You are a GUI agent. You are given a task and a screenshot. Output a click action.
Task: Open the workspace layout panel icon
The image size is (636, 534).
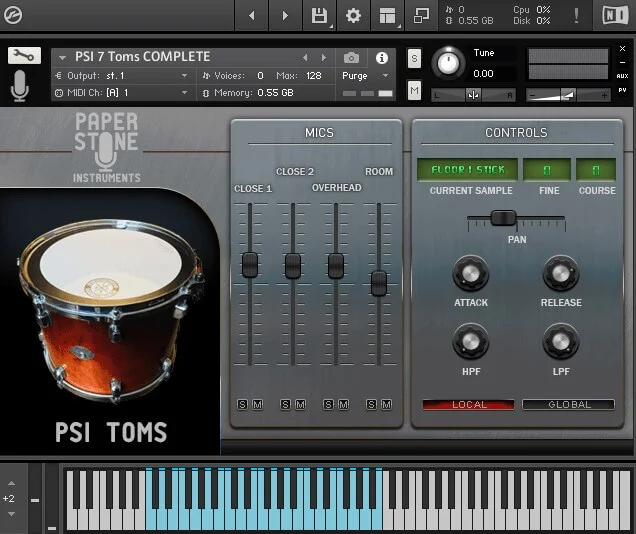pyautogui.click(x=387, y=15)
